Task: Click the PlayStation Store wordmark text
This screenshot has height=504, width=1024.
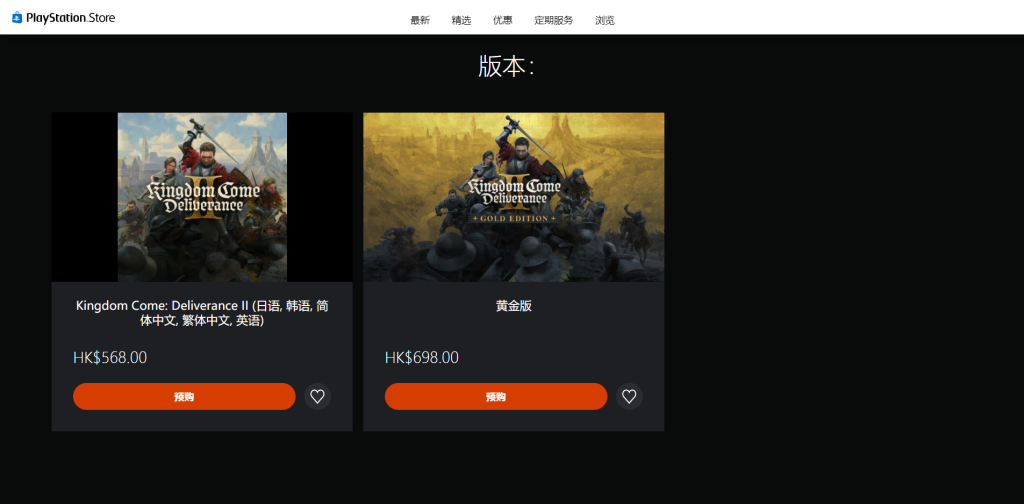Action: click(71, 18)
